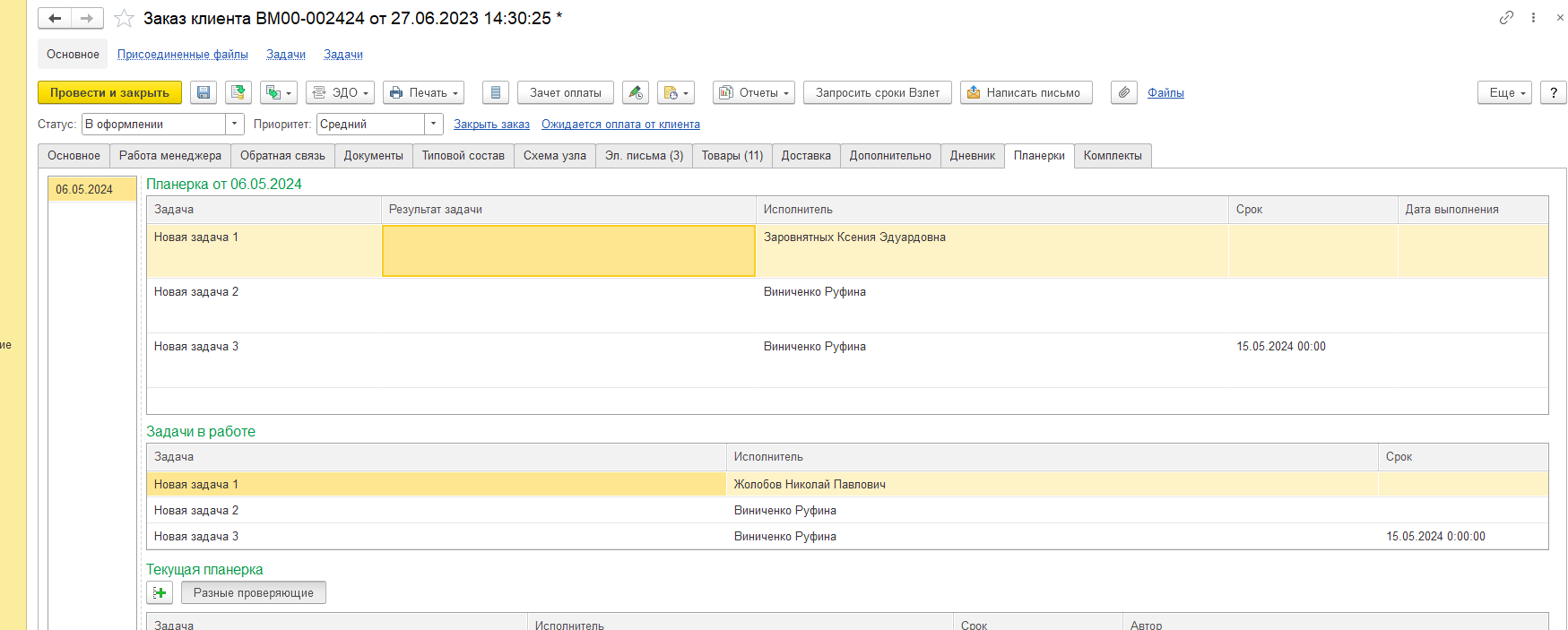Screen dimensions: 1568x630
Task: Open the ЭДО dropdown menu
Action: tap(340, 92)
